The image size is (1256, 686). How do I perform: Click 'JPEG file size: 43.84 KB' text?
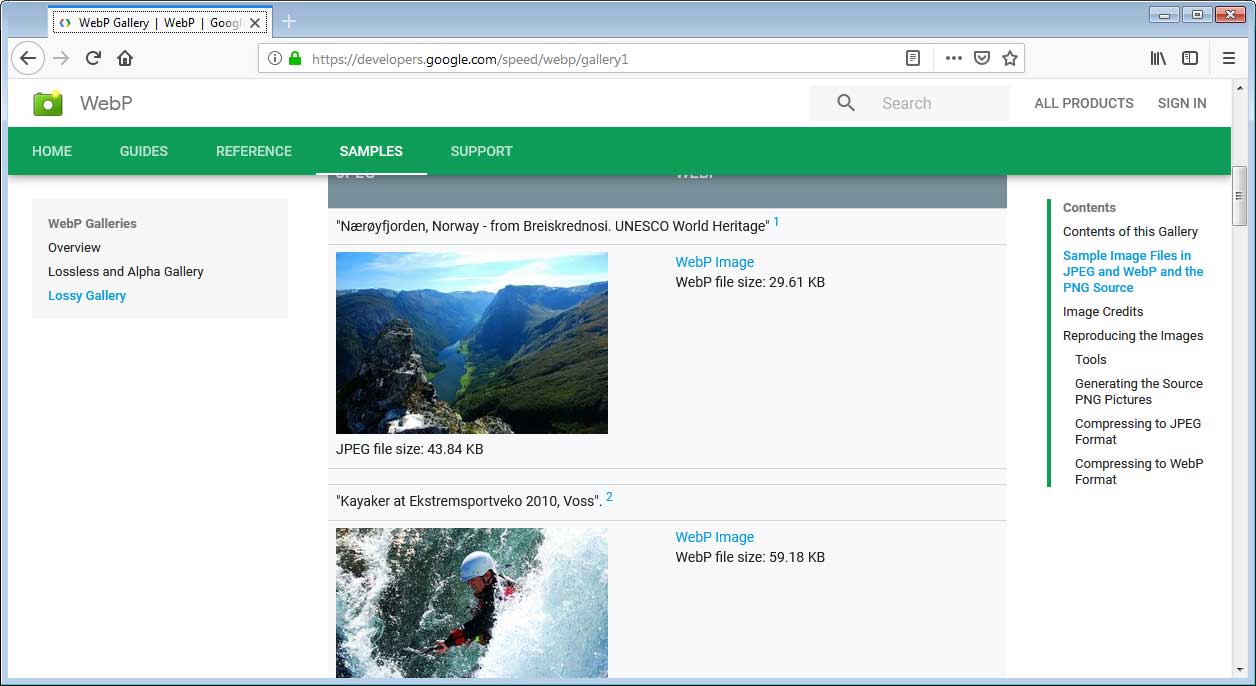click(x=410, y=449)
